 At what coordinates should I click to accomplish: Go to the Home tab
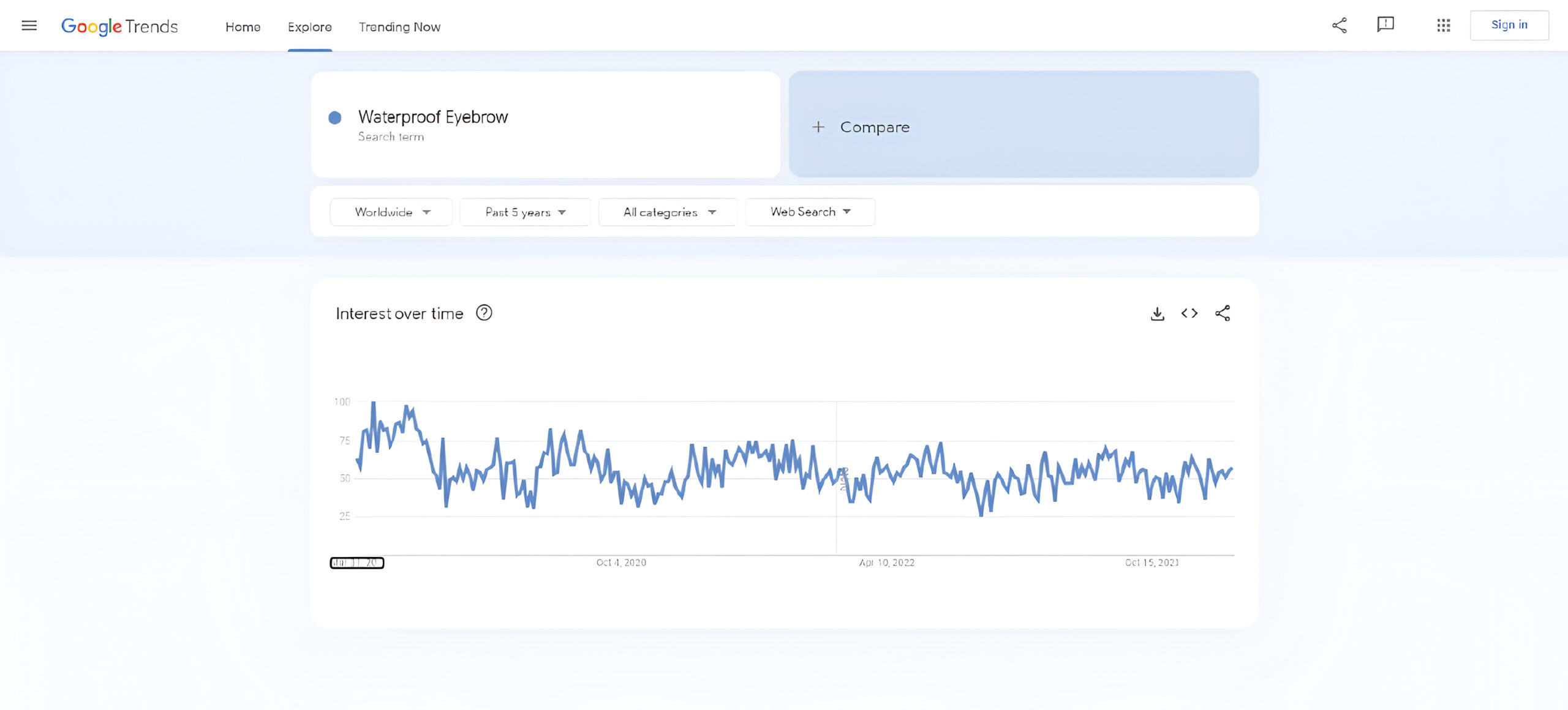(x=243, y=27)
